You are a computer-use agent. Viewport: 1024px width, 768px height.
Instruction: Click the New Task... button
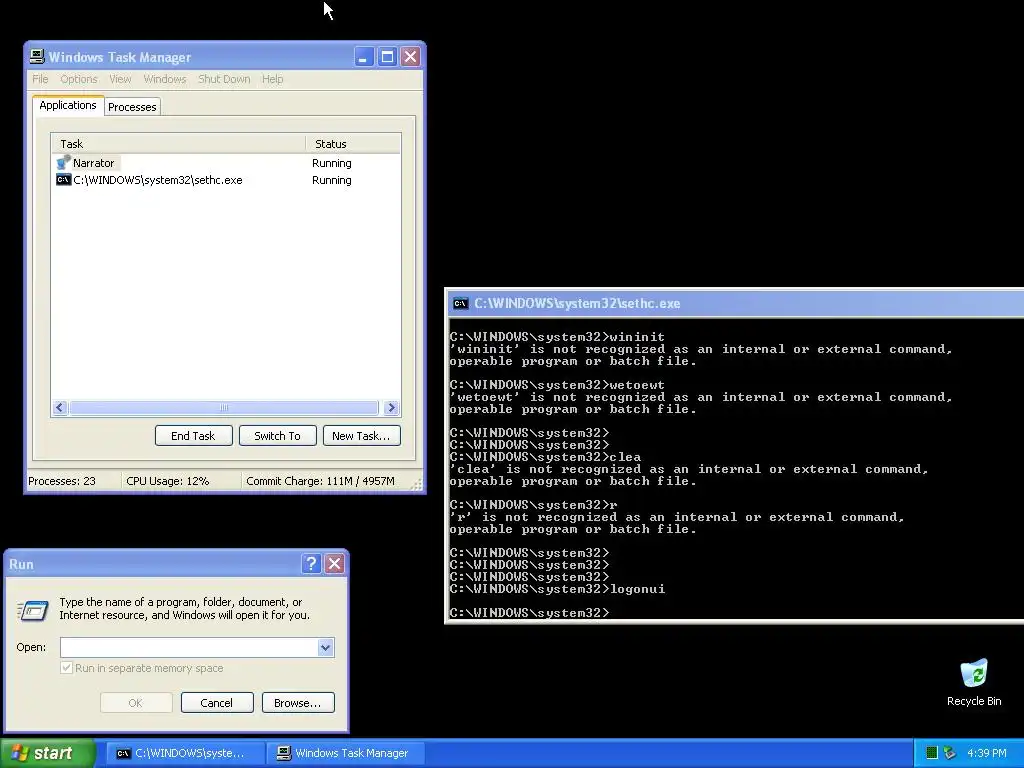(x=361, y=436)
